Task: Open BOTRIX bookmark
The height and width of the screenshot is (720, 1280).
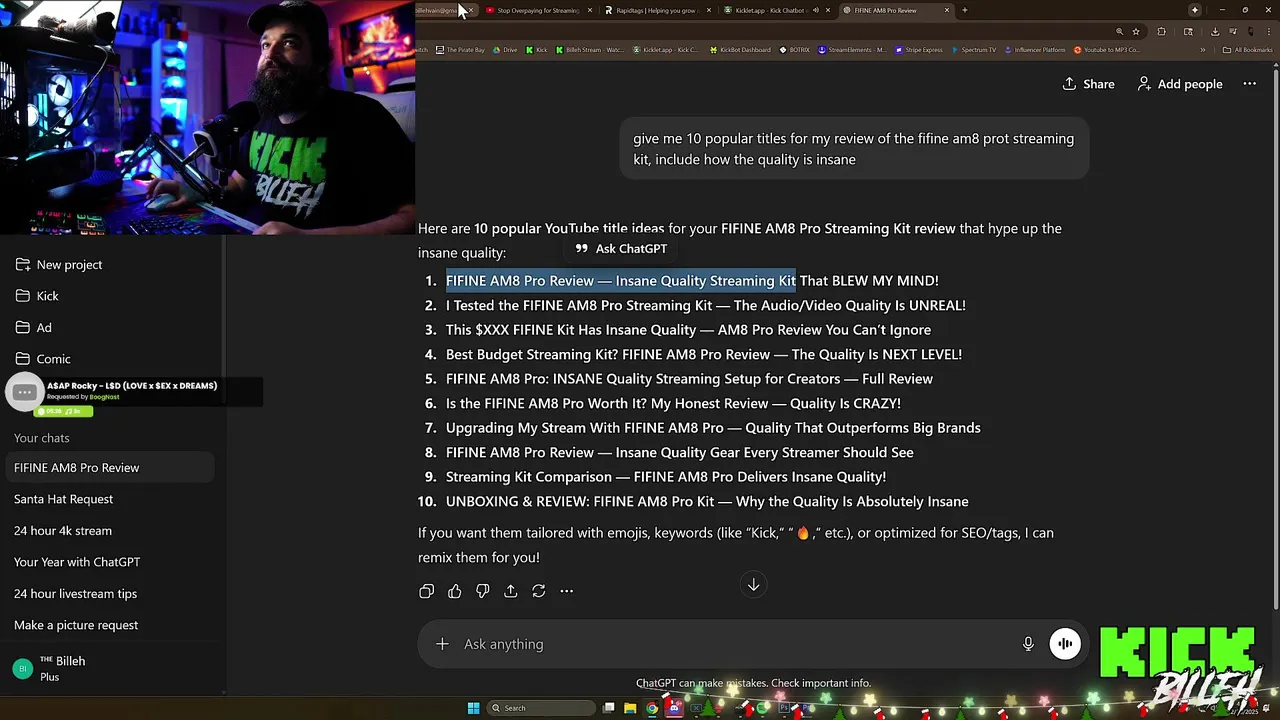Action: [795, 50]
